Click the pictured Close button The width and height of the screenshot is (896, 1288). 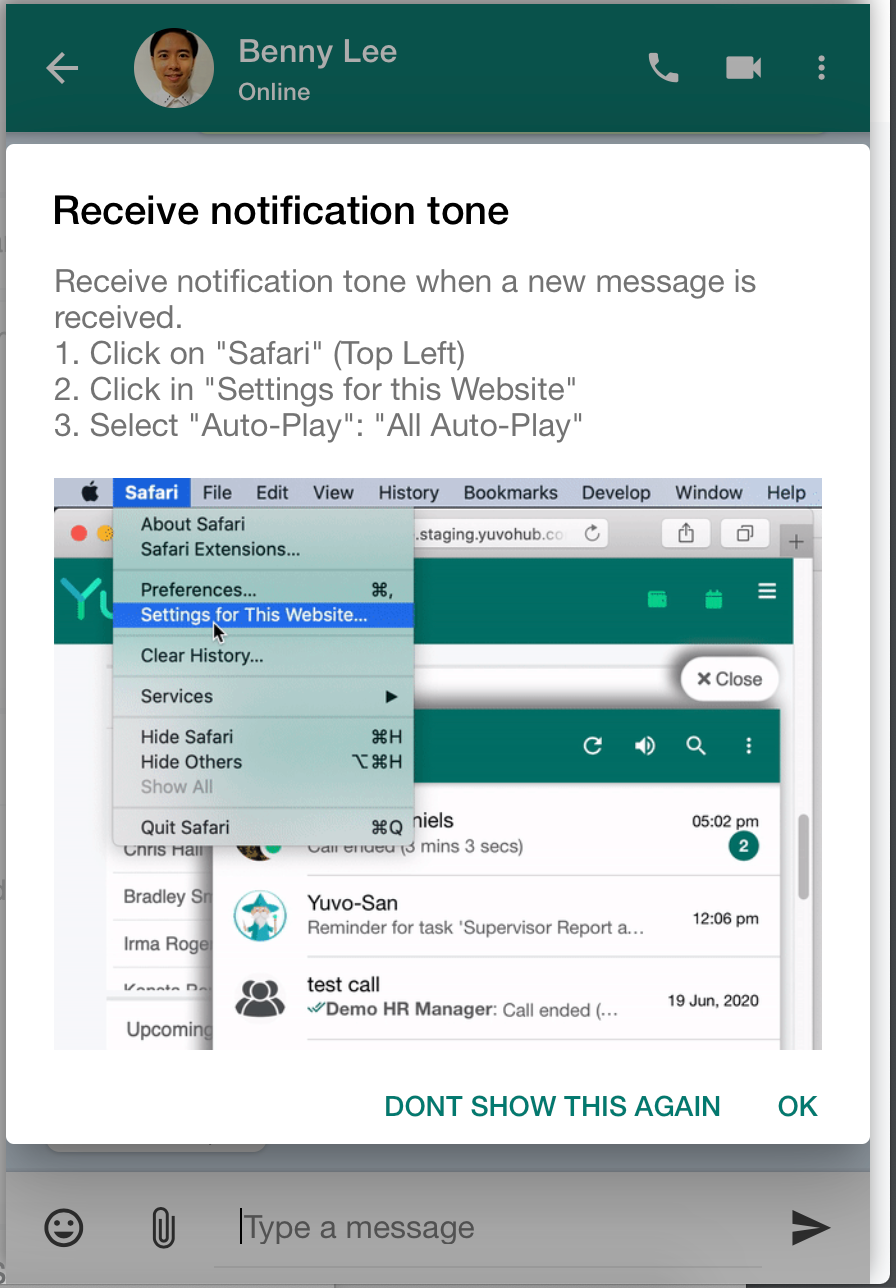(729, 679)
